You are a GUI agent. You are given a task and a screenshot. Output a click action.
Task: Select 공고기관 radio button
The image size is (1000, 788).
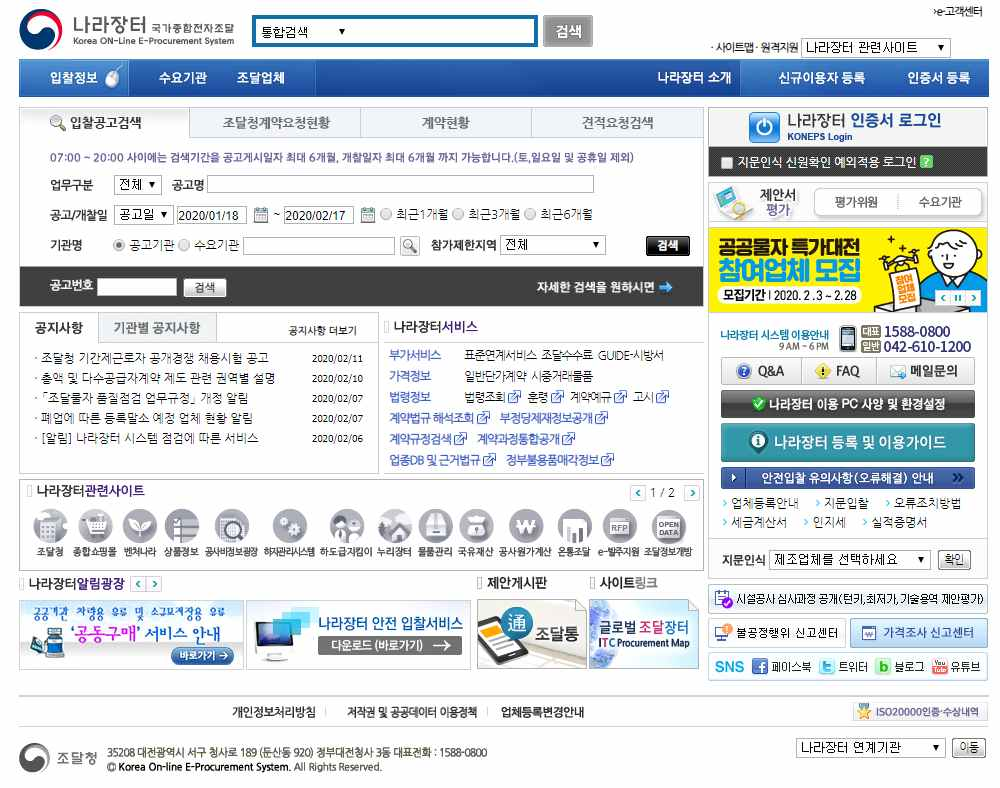119,245
